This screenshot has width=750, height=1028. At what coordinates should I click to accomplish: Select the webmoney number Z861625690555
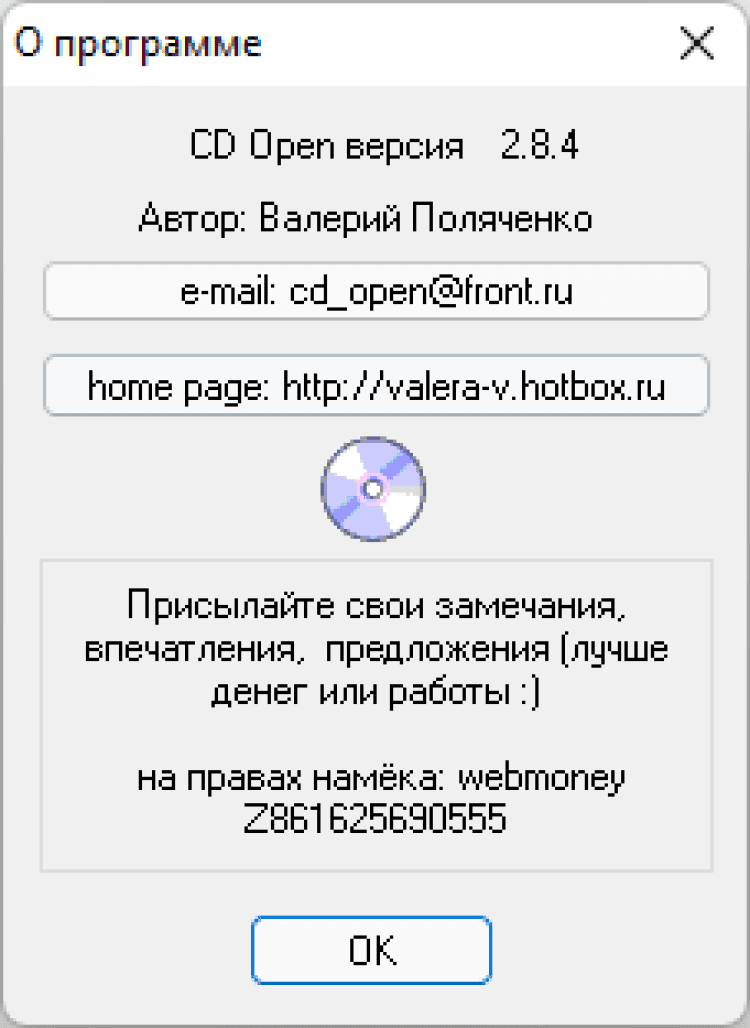375,819
